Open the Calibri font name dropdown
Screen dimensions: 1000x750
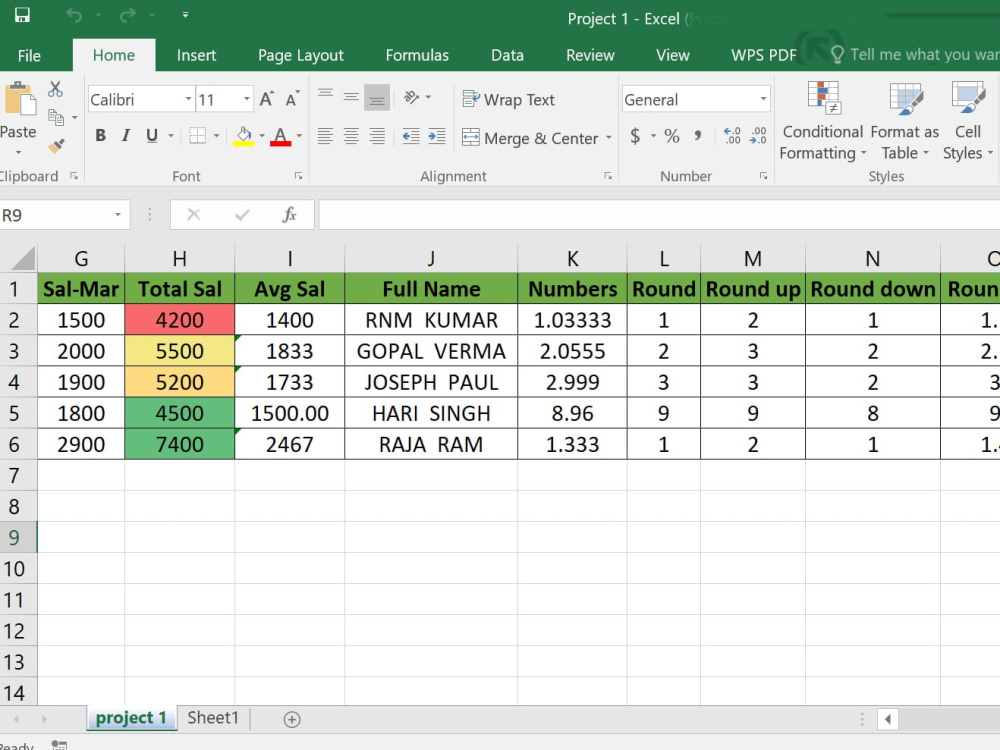tap(188, 99)
